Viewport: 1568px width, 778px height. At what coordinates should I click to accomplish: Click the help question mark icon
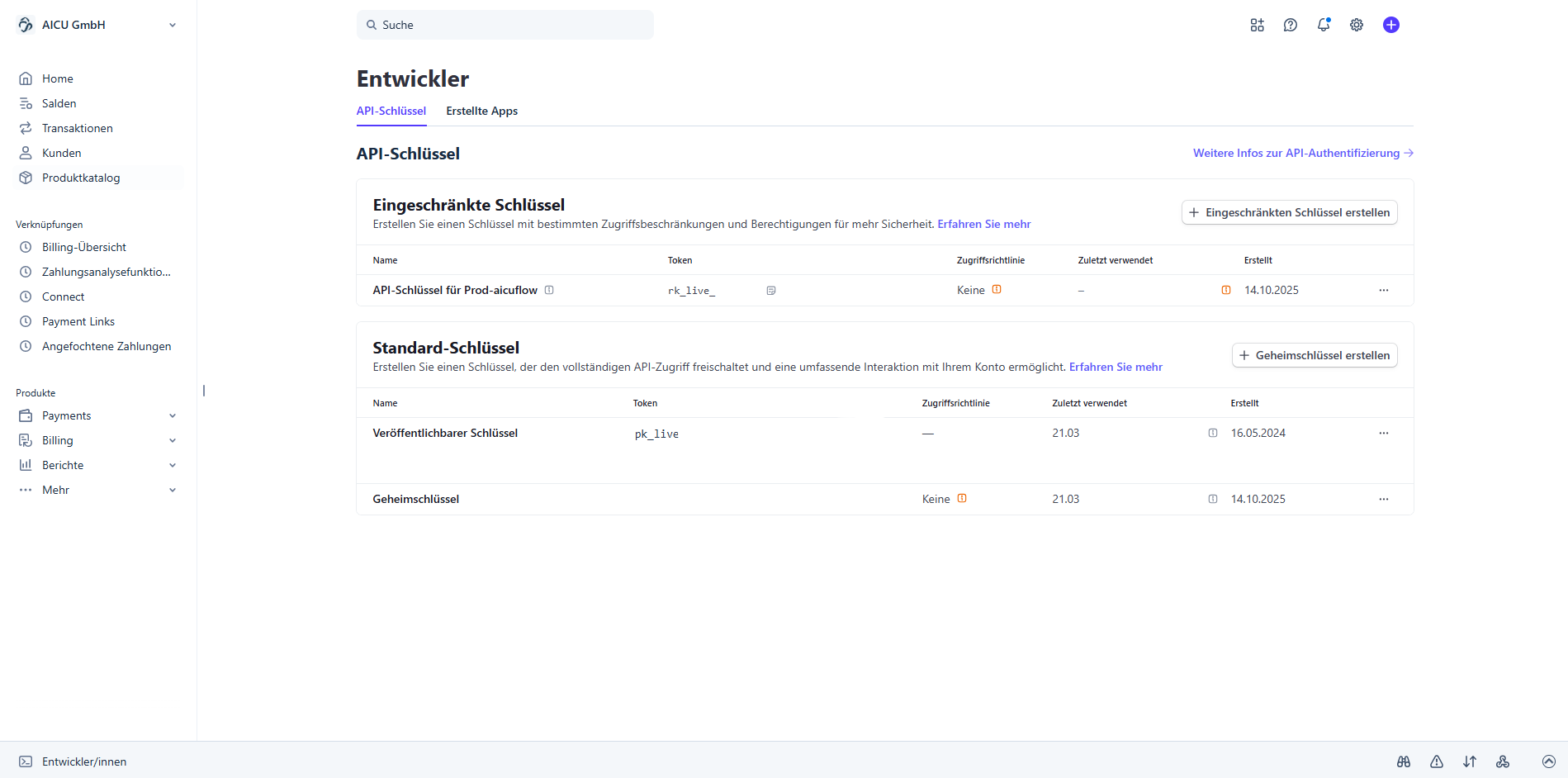tap(1291, 25)
